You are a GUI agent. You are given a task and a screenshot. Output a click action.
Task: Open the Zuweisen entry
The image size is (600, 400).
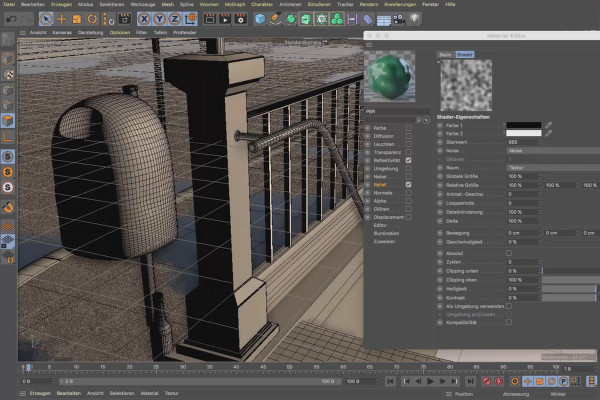pos(384,242)
